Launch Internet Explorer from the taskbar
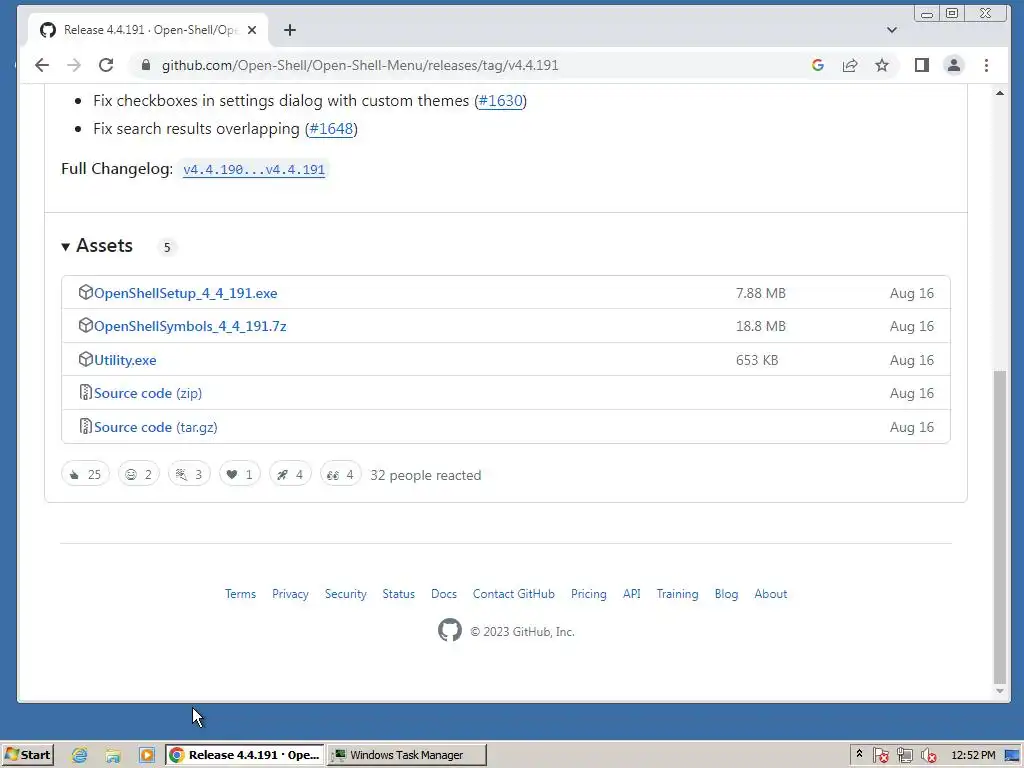 coord(80,755)
